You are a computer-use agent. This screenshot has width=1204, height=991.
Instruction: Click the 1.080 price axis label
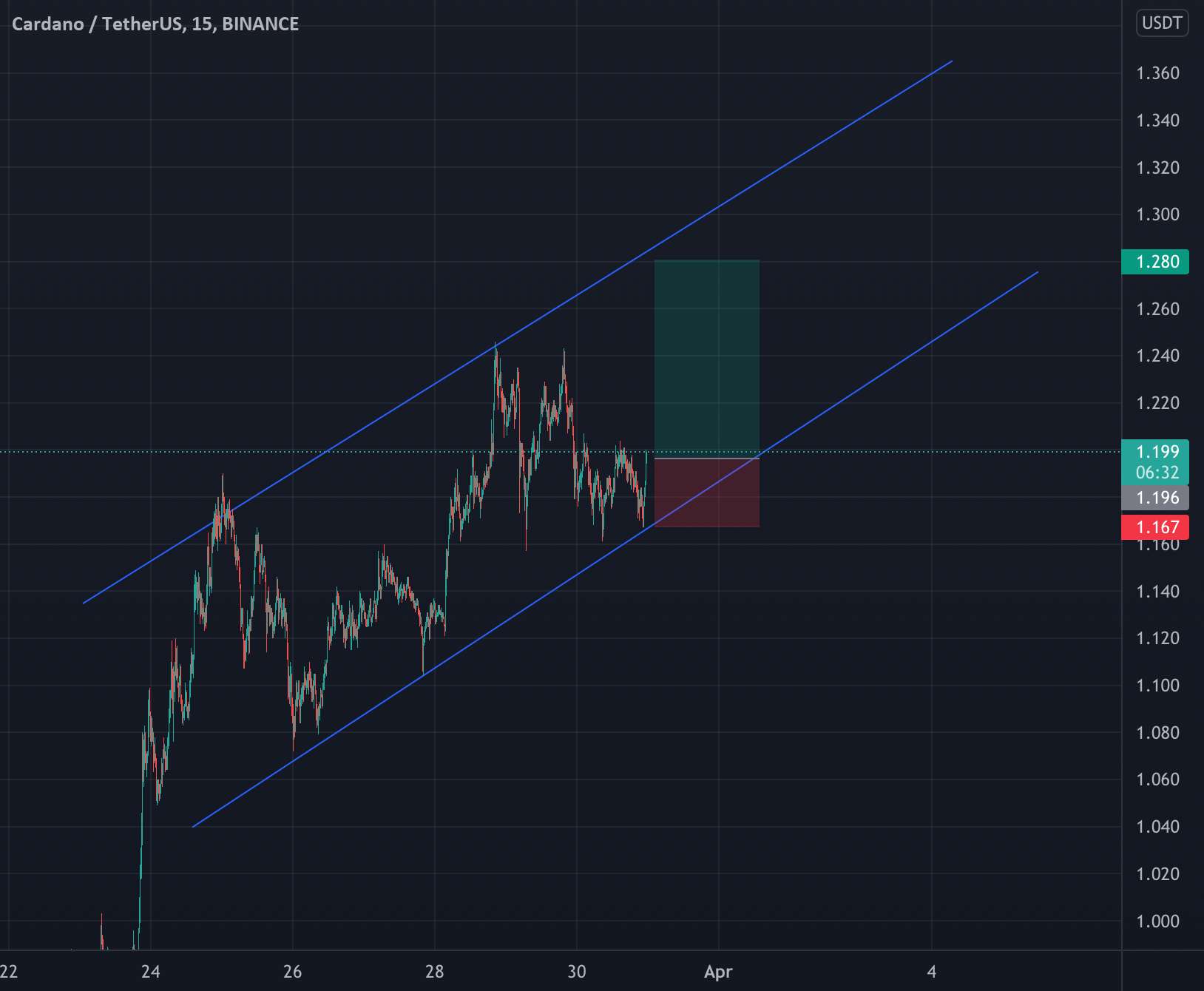click(x=1157, y=733)
